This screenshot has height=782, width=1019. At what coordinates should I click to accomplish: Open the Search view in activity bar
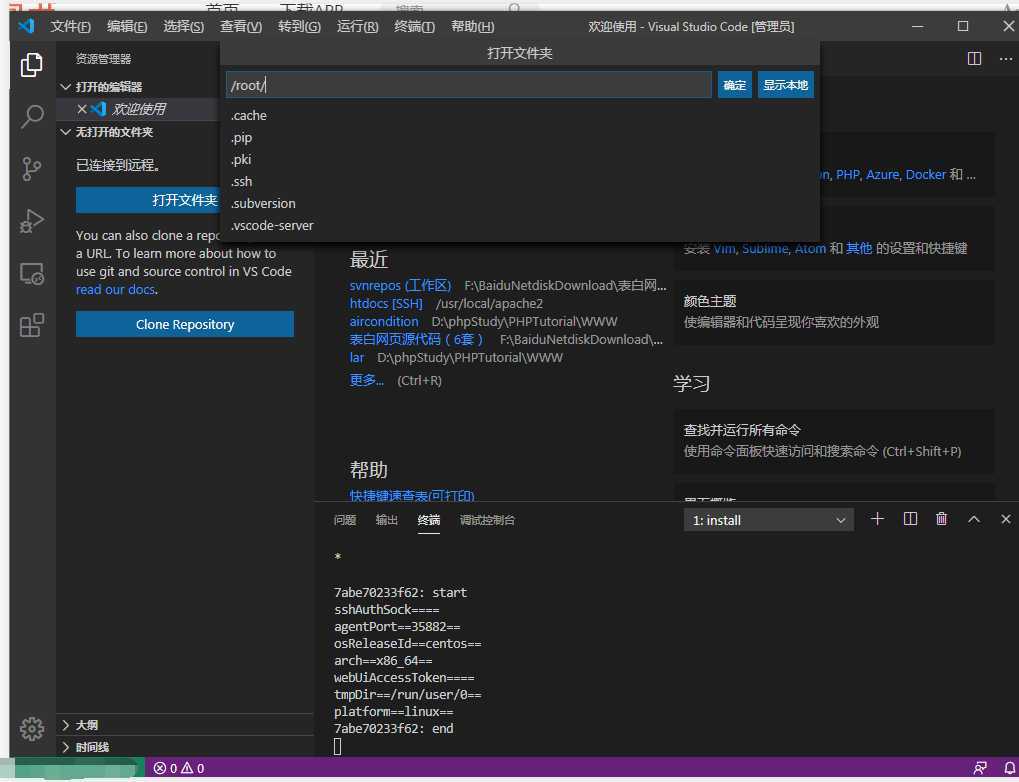tap(31, 117)
